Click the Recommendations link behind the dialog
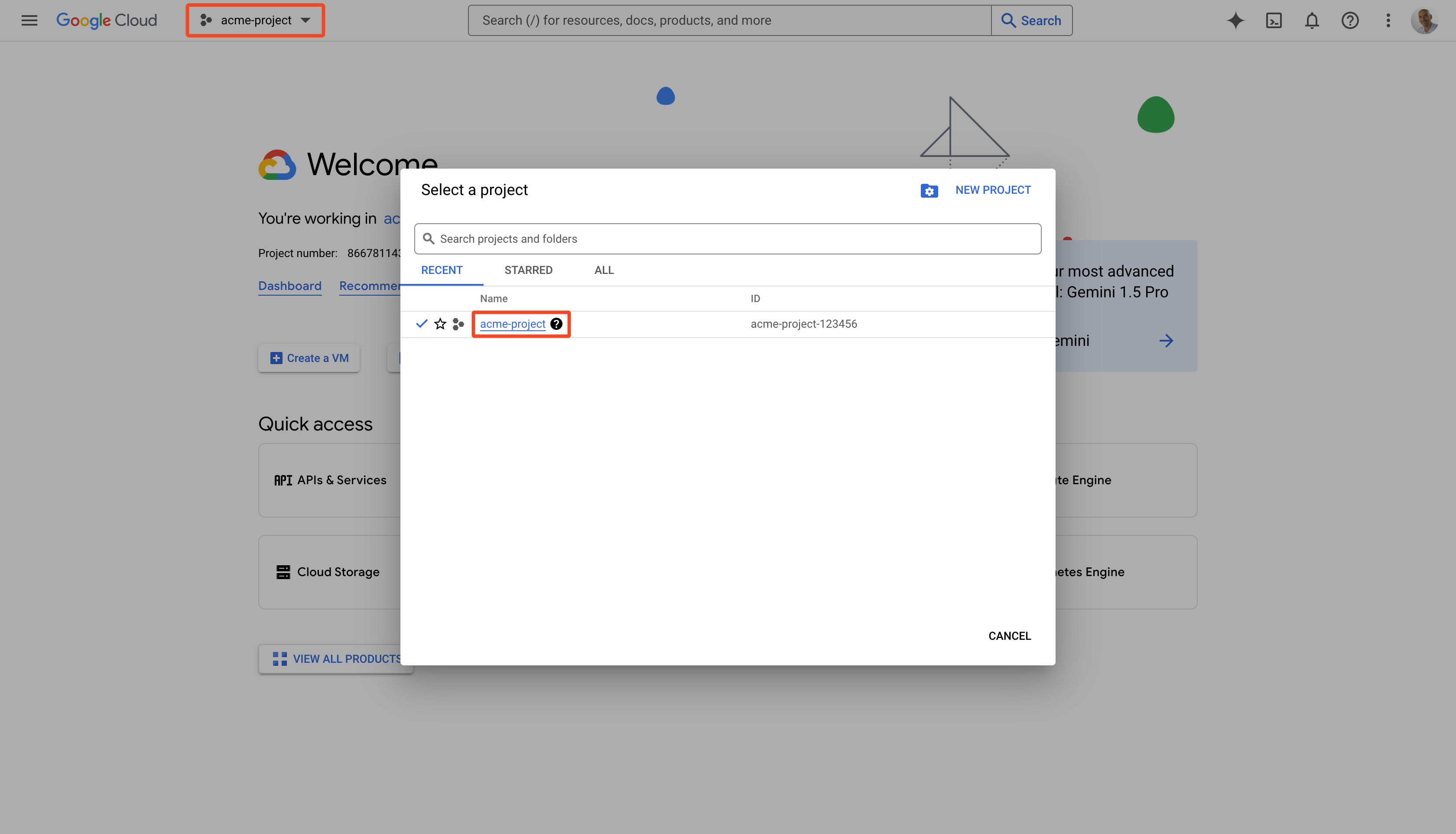 [370, 286]
